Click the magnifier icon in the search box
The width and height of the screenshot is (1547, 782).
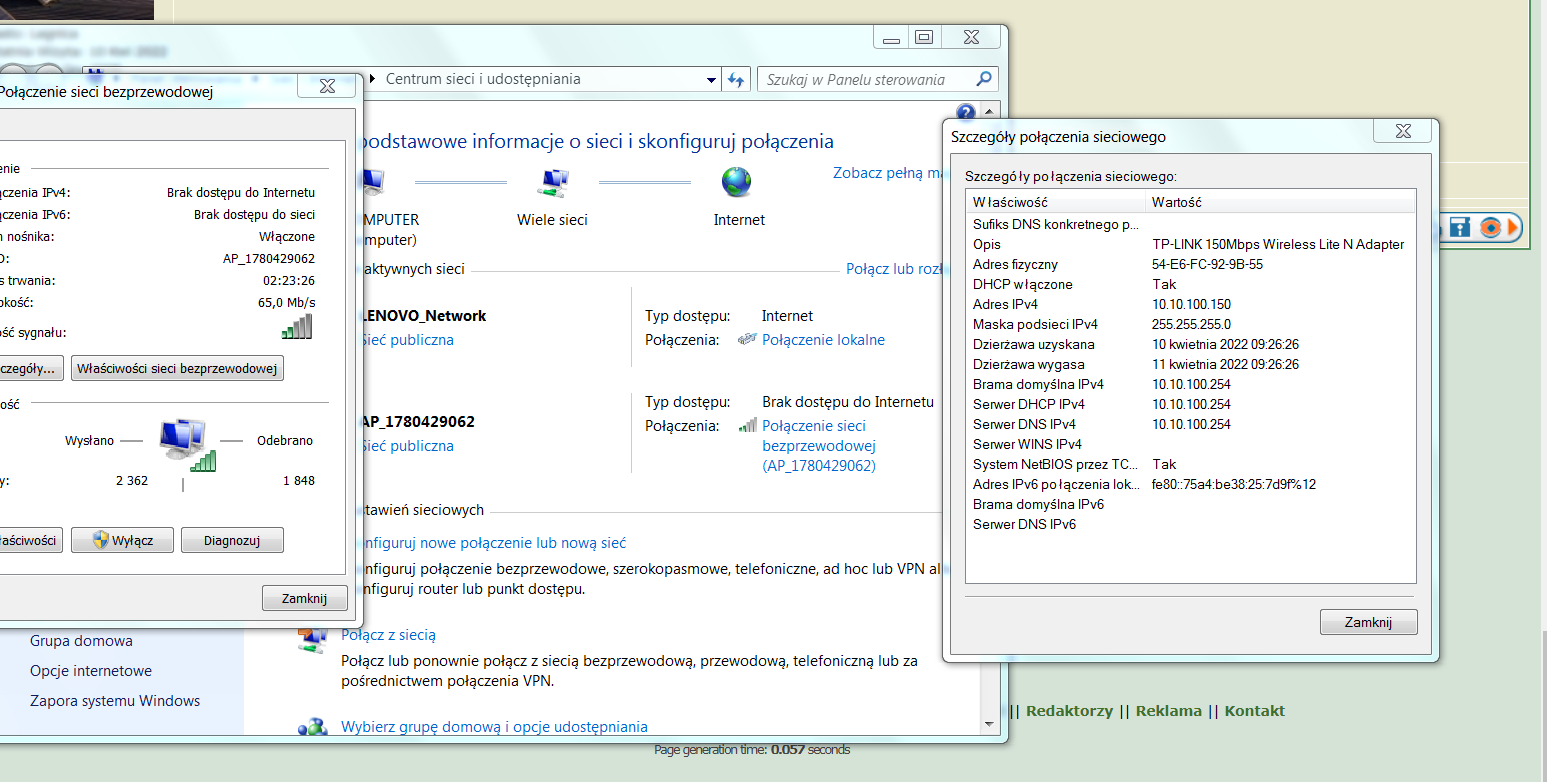(984, 79)
